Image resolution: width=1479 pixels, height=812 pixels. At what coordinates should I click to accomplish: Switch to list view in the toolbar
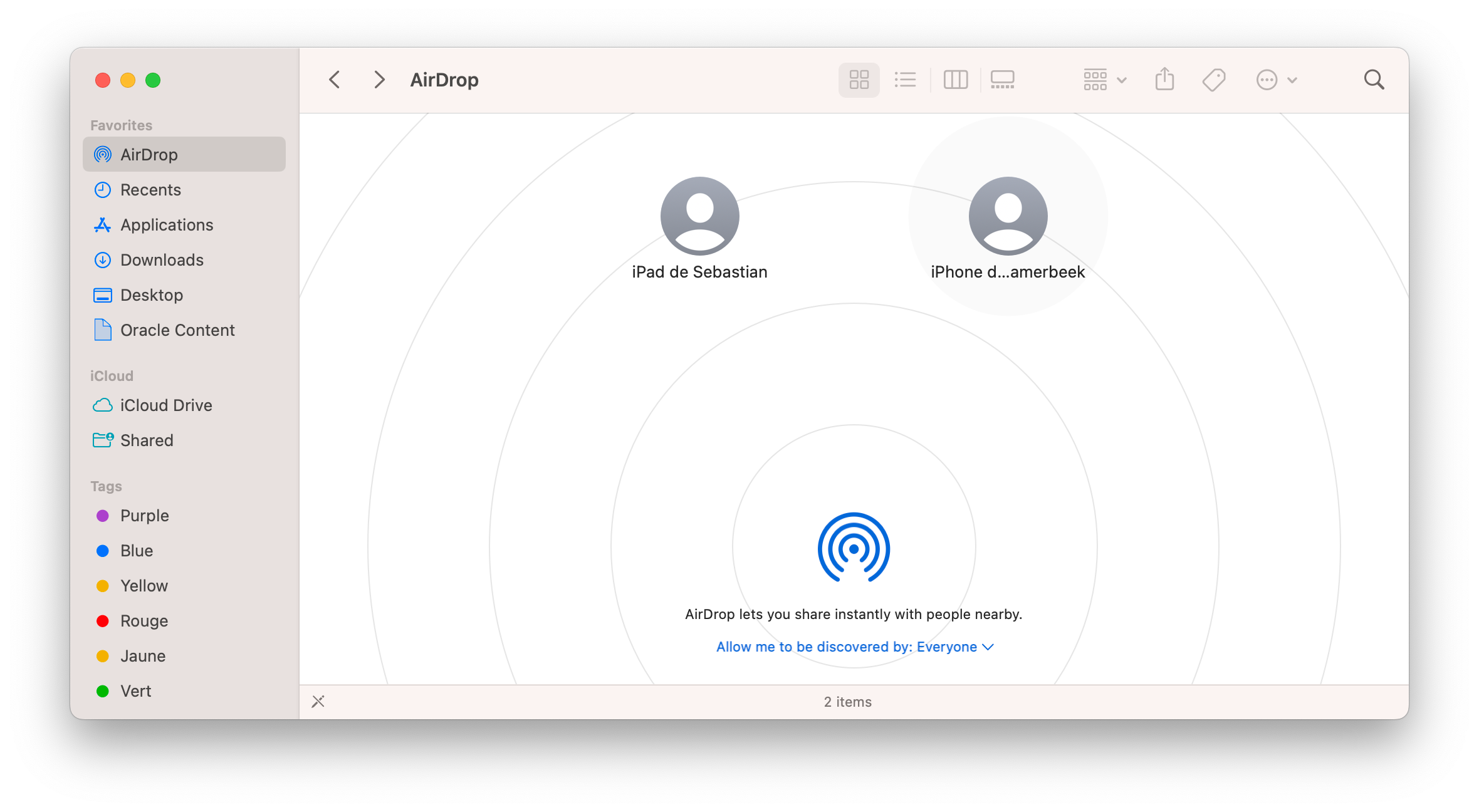coord(905,80)
